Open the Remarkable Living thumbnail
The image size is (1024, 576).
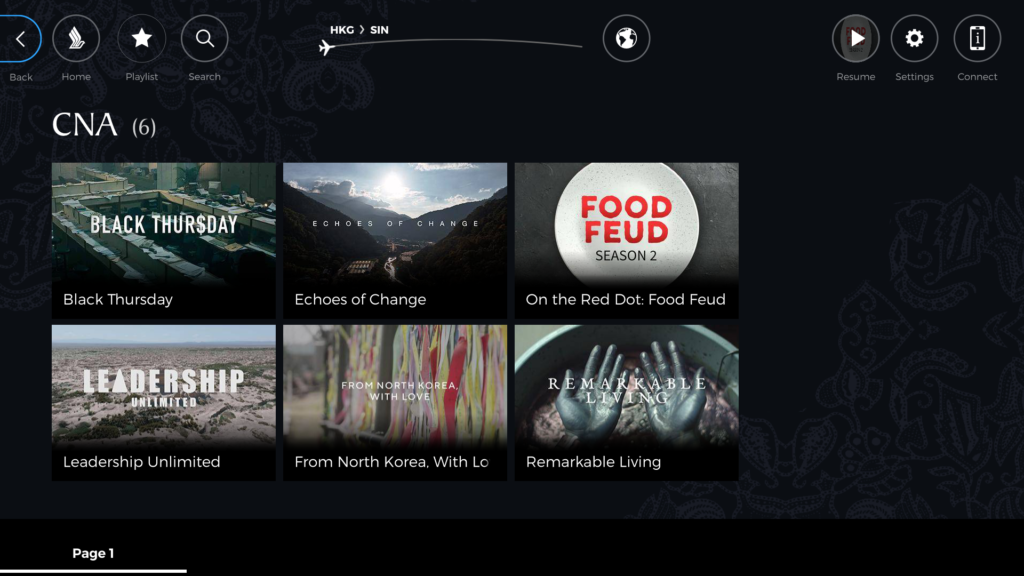tap(626, 385)
